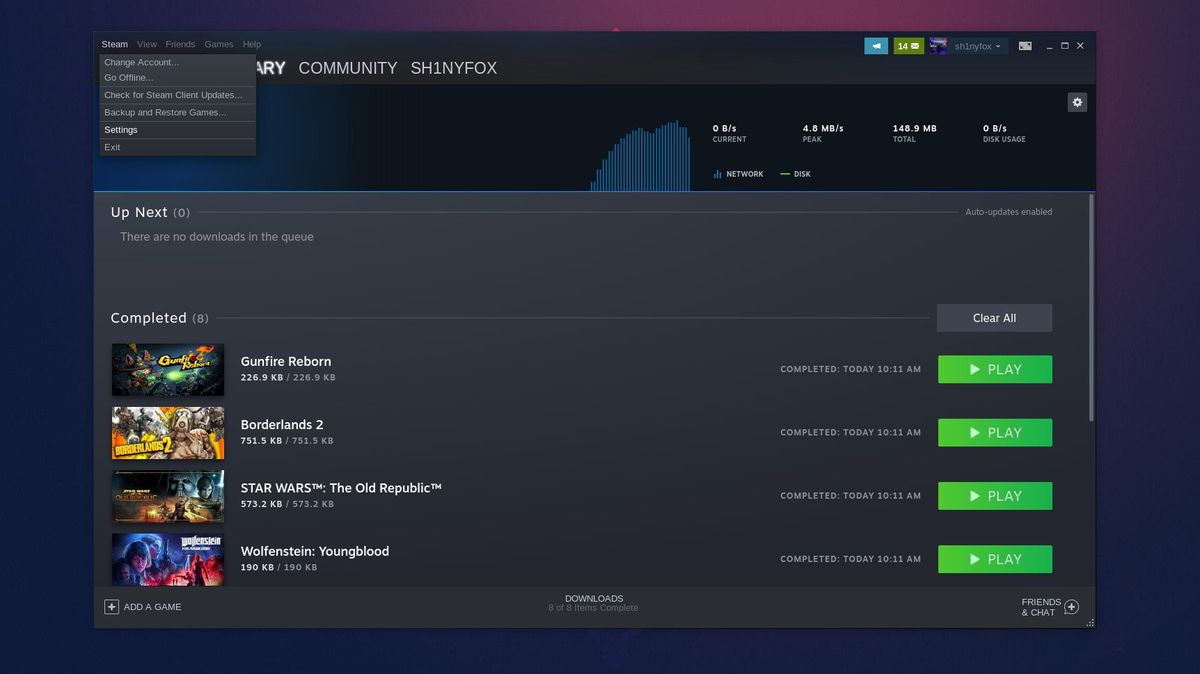Open the Steam menu
The image size is (1200, 674).
[x=115, y=44]
